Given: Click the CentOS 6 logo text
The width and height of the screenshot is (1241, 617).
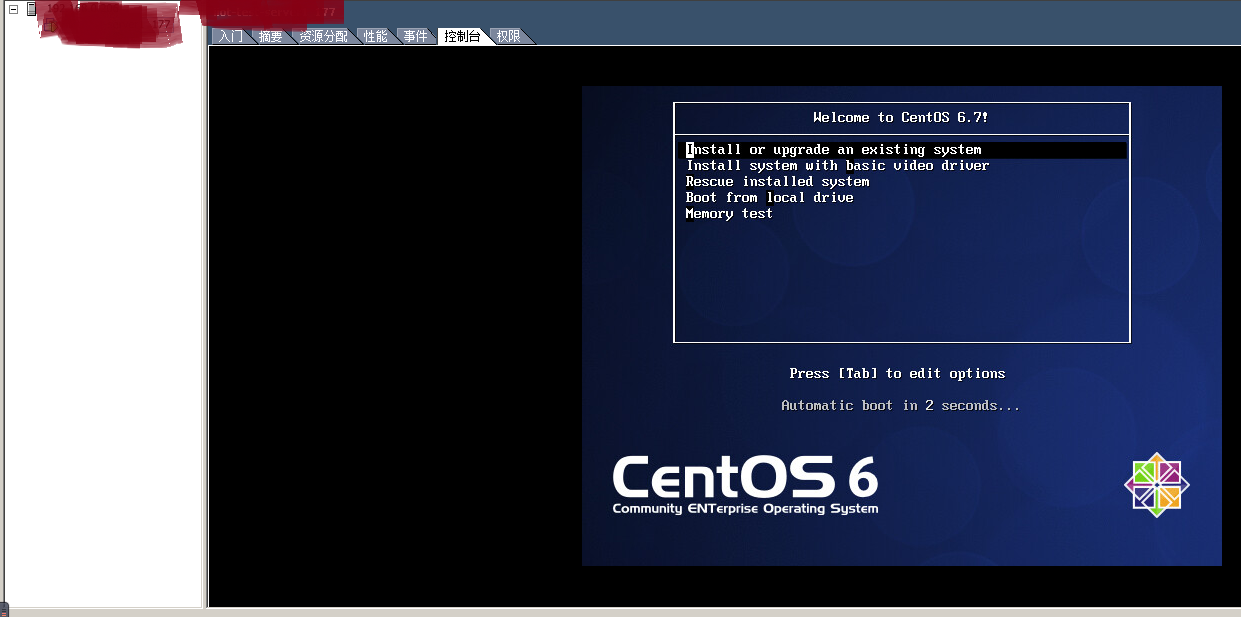Looking at the screenshot, I should click(745, 476).
